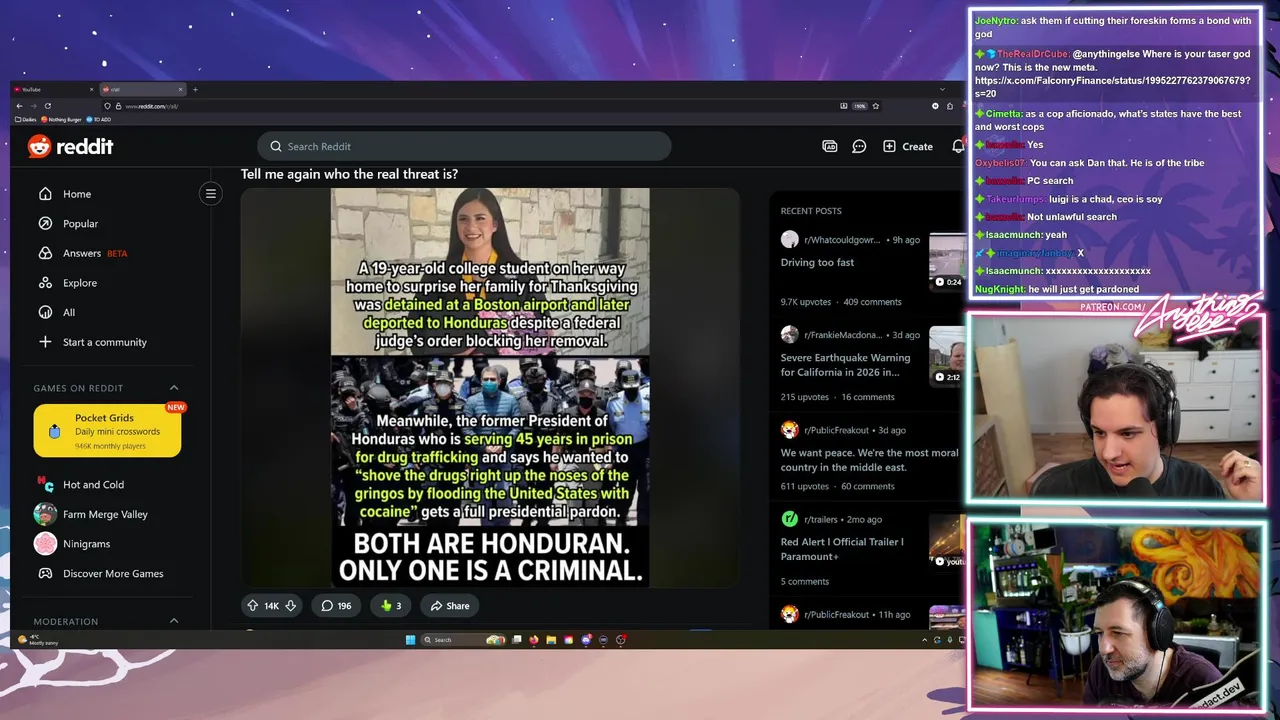Play the Driving too fast video thumbnail
This screenshot has width=1280, height=720.
point(947,261)
